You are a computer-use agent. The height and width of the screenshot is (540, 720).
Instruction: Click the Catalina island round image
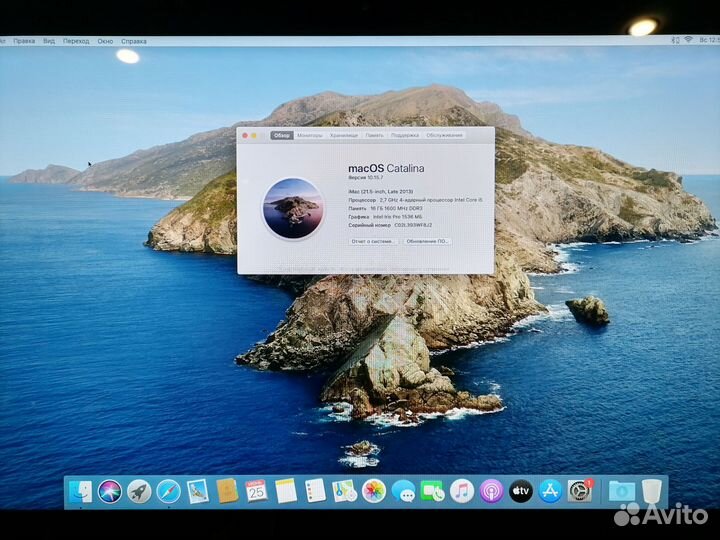(x=293, y=208)
